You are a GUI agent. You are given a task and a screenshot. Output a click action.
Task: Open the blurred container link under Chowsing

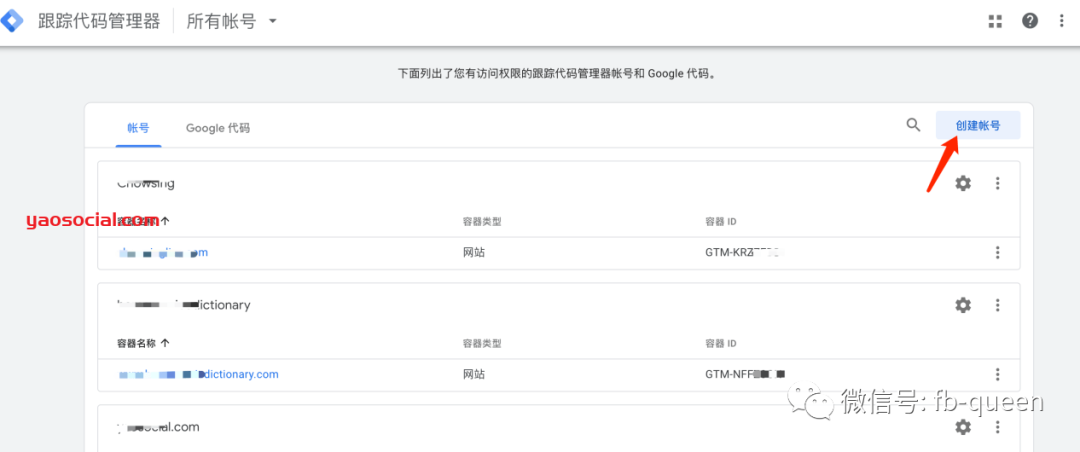(163, 253)
